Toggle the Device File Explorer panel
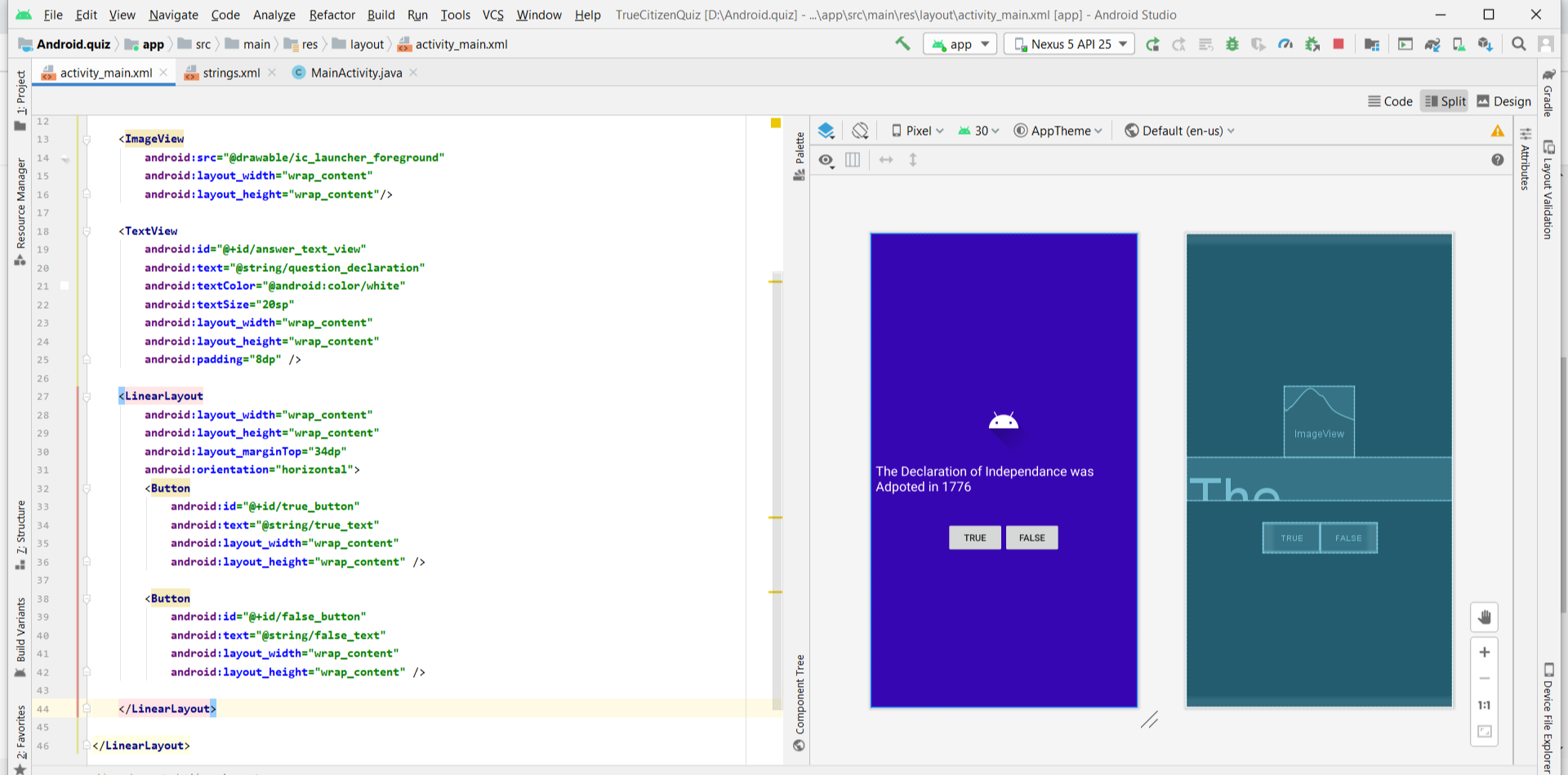Image resolution: width=1568 pixels, height=775 pixels. 1548,718
